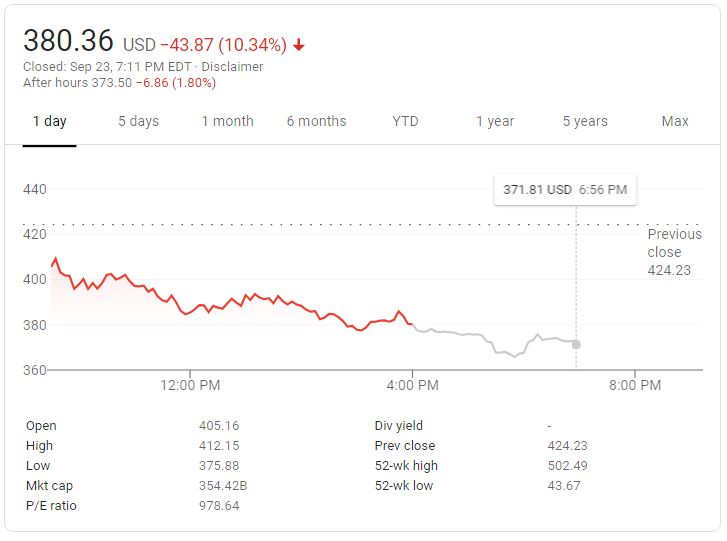Click the red down arrow price indicator
The image size is (727, 541).
tap(299, 45)
